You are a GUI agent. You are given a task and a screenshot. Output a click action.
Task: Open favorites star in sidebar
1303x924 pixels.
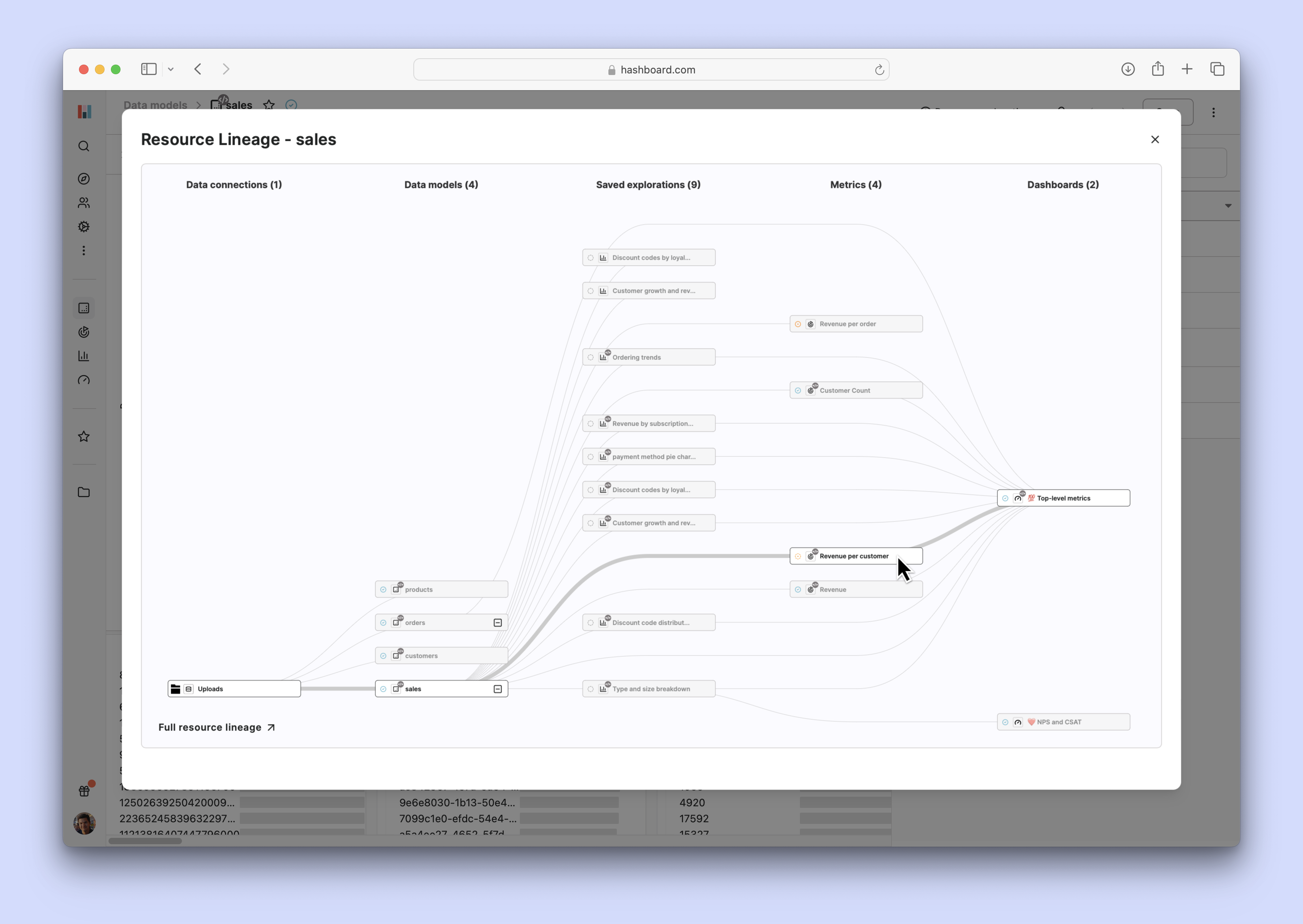coord(84,436)
